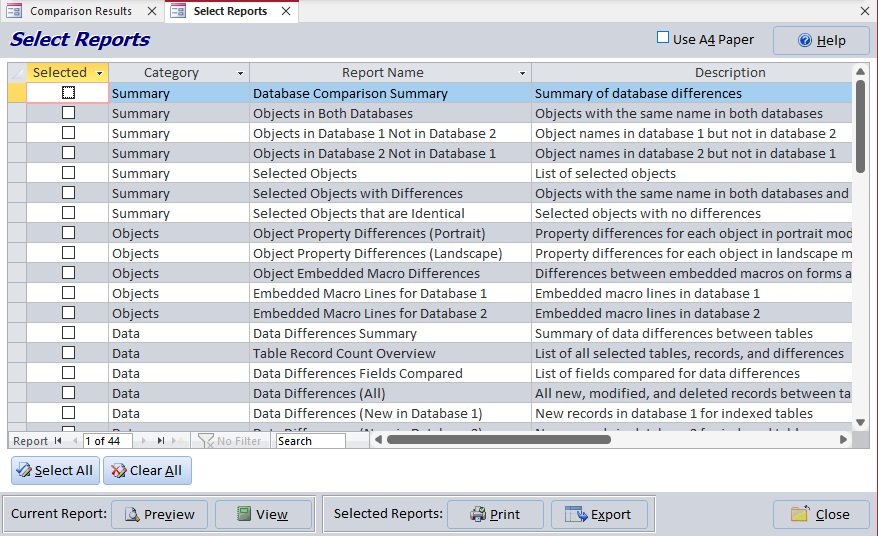Export the selected reports

pyautogui.click(x=599, y=514)
